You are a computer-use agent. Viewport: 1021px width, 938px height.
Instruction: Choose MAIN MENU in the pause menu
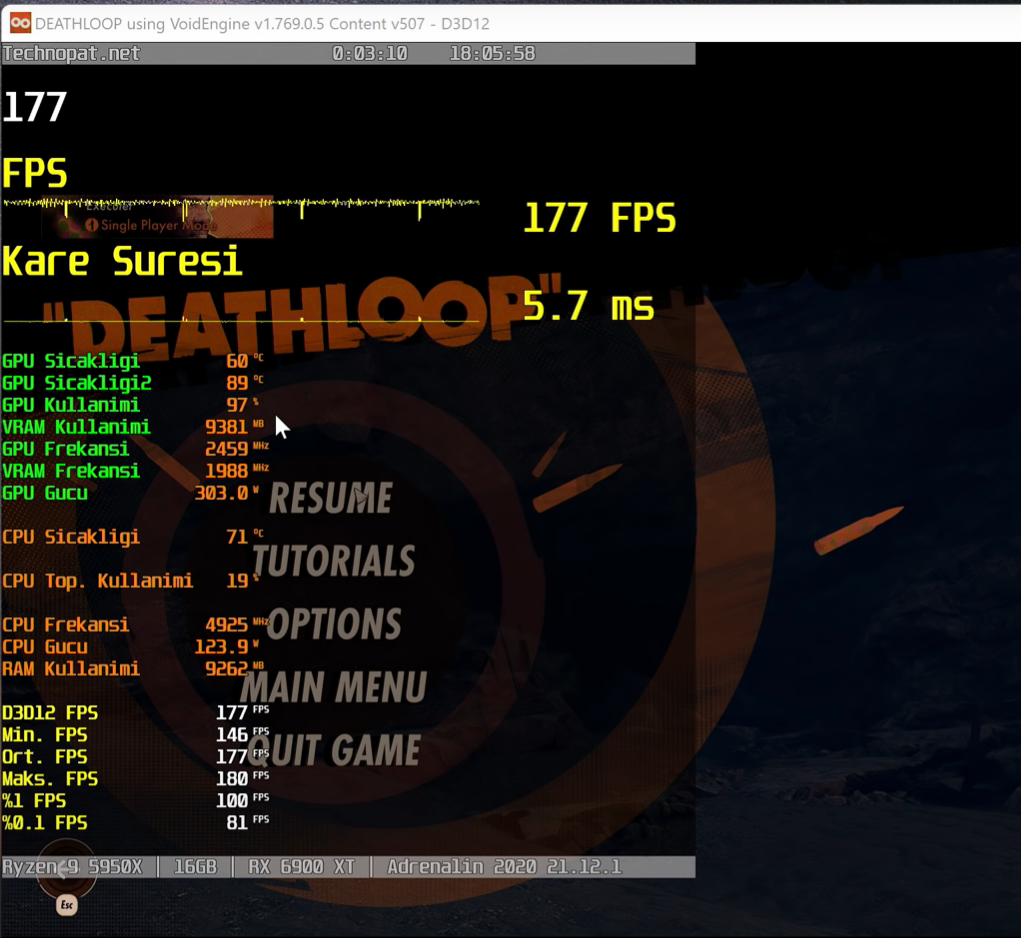pyautogui.click(x=334, y=687)
